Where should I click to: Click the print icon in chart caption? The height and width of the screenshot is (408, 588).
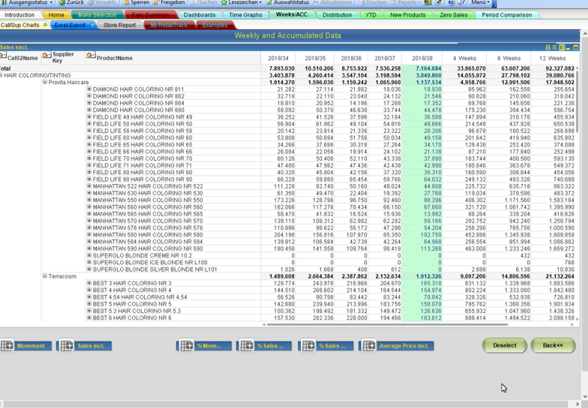pos(548,47)
